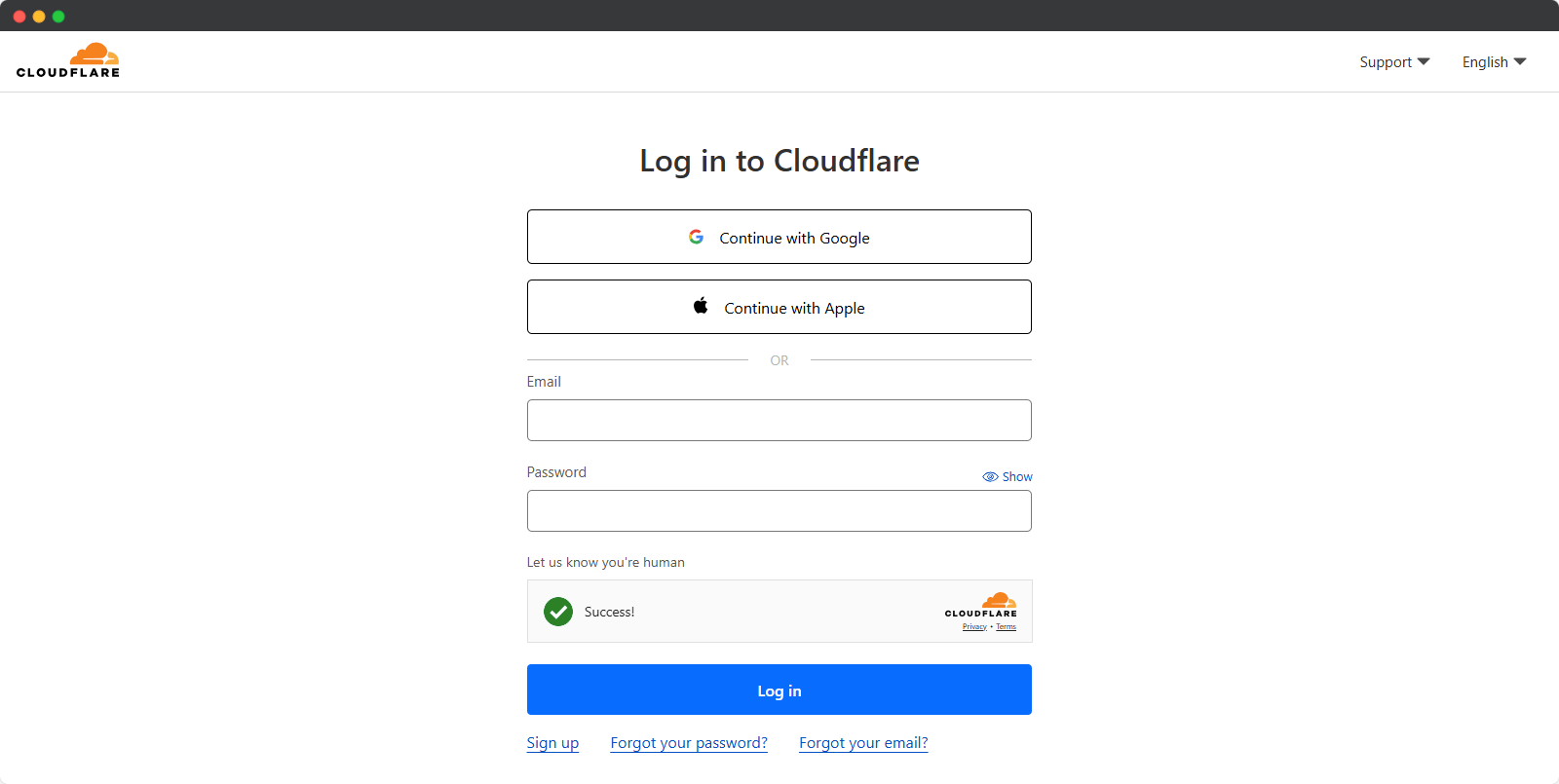Click the Log in to Cloudflare heading

[x=779, y=161]
